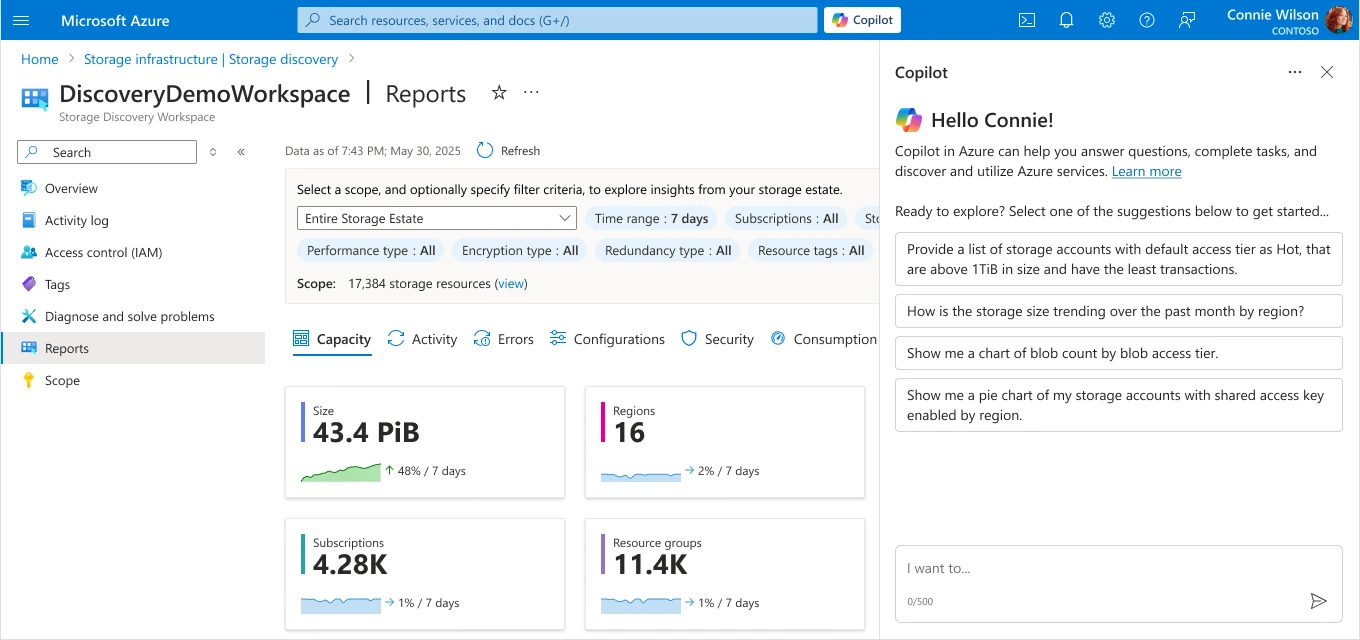Collapse the left sidebar with the double chevron
This screenshot has height=640, width=1360.
pyautogui.click(x=240, y=151)
